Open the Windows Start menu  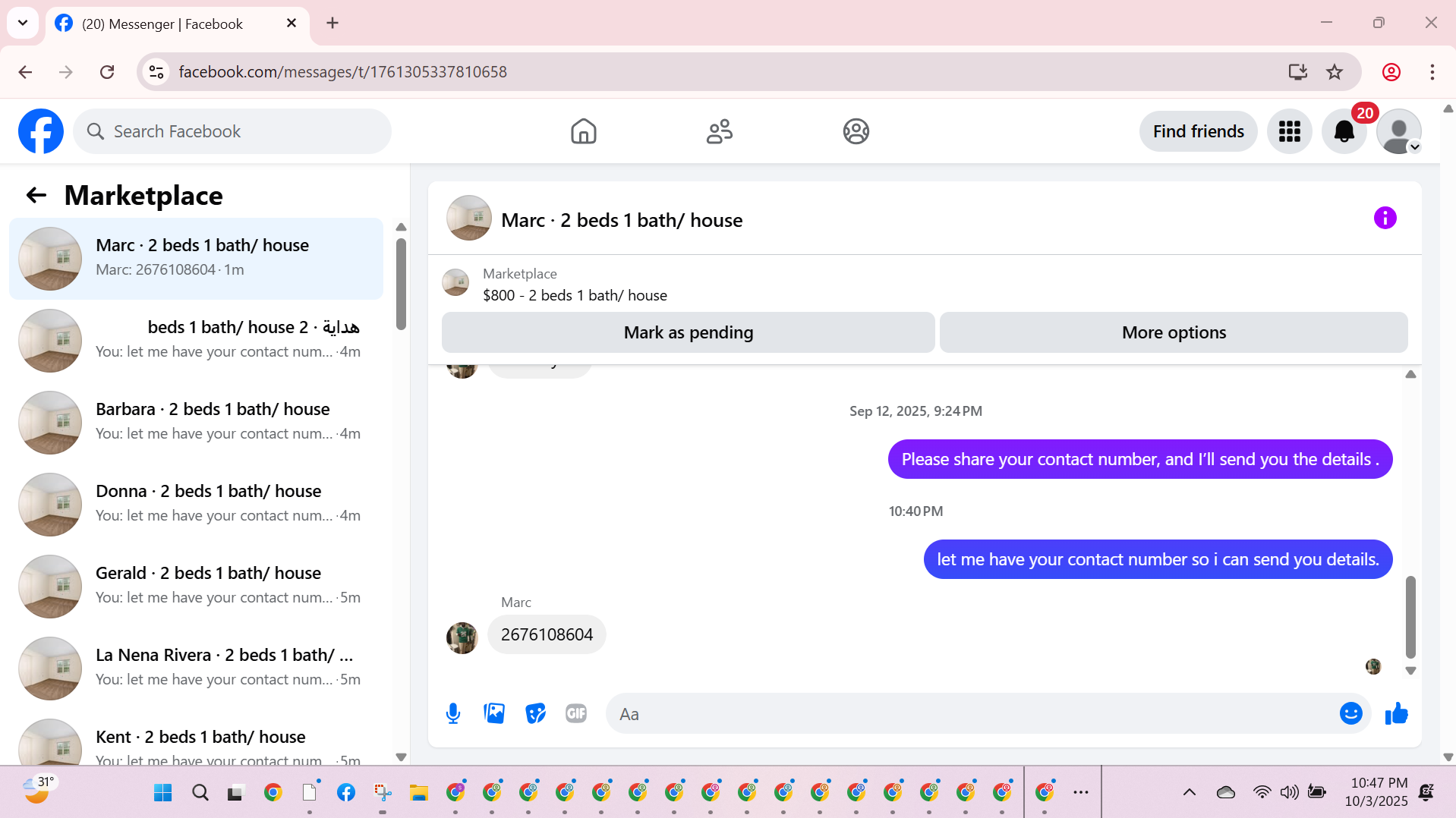click(162, 793)
